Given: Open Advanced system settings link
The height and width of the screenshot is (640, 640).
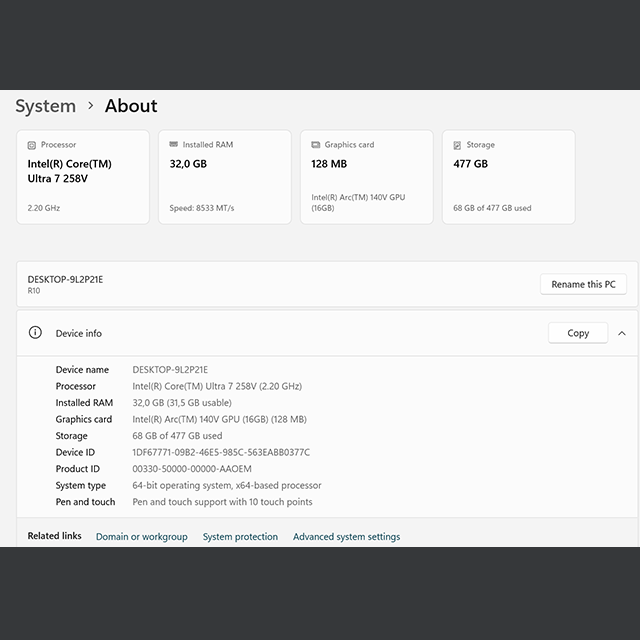Looking at the screenshot, I should pyautogui.click(x=347, y=536).
